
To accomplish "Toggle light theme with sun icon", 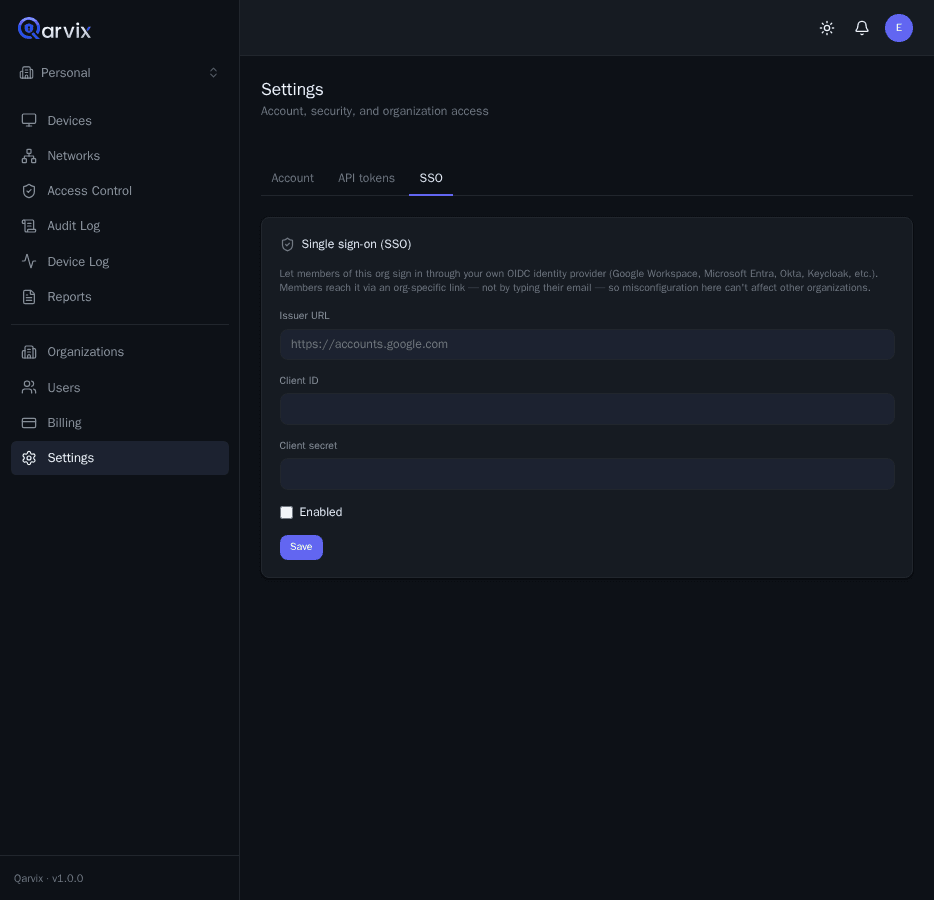I will click(827, 28).
